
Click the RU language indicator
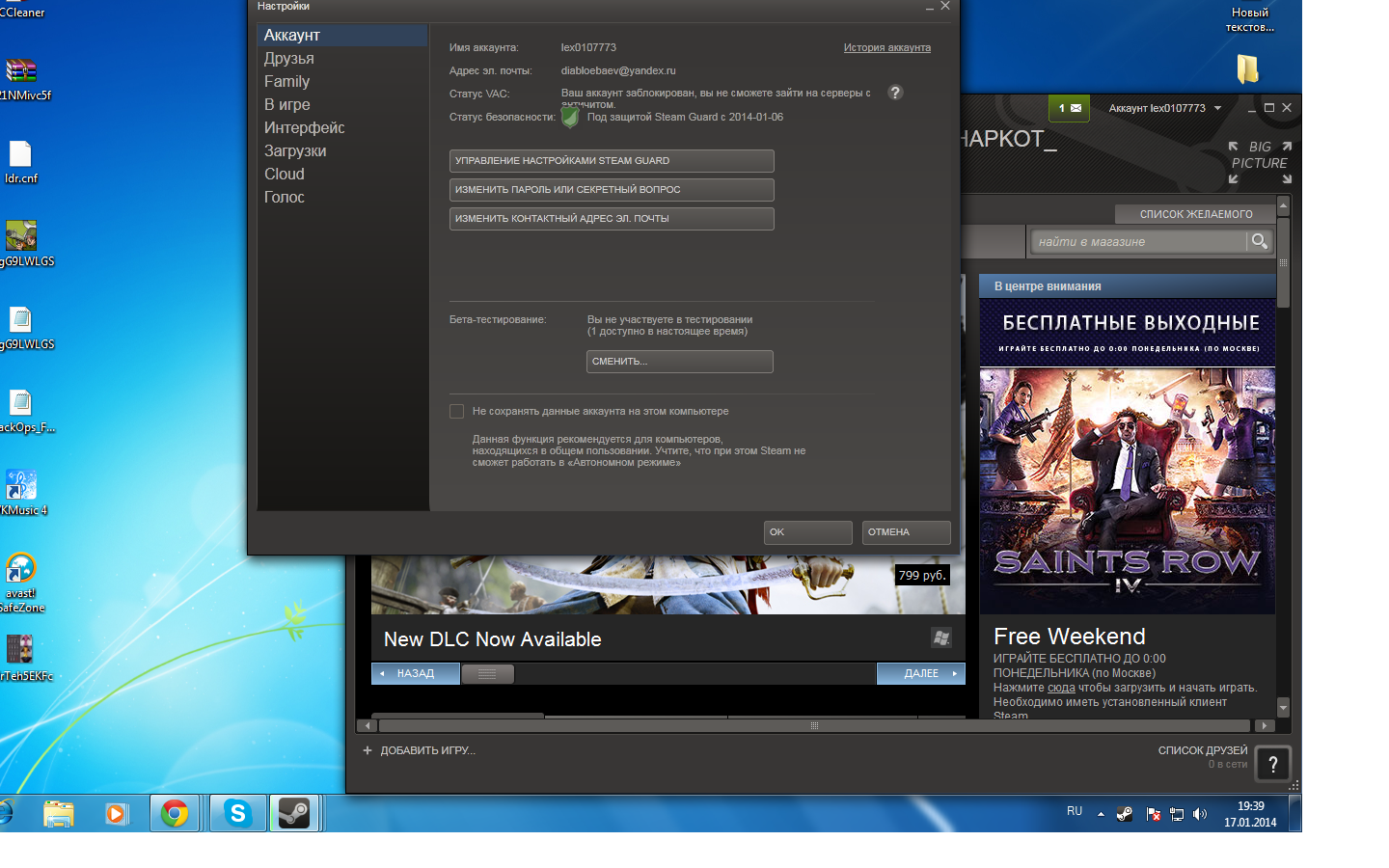pos(1075,811)
